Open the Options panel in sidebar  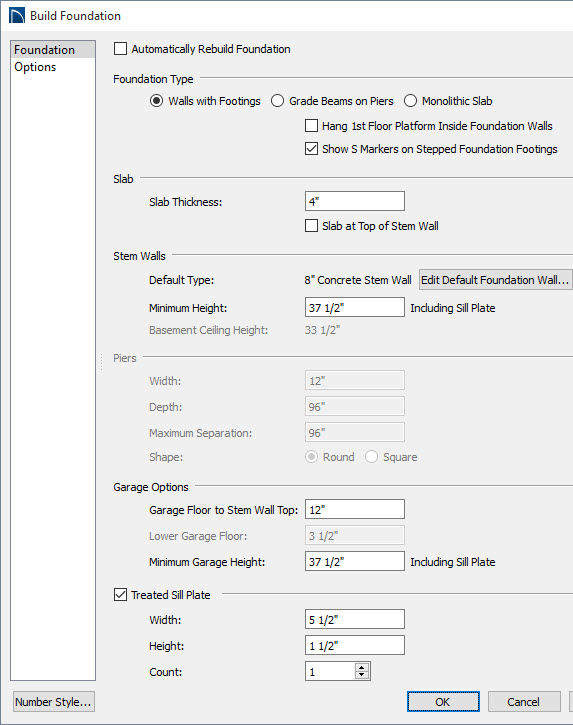click(35, 67)
